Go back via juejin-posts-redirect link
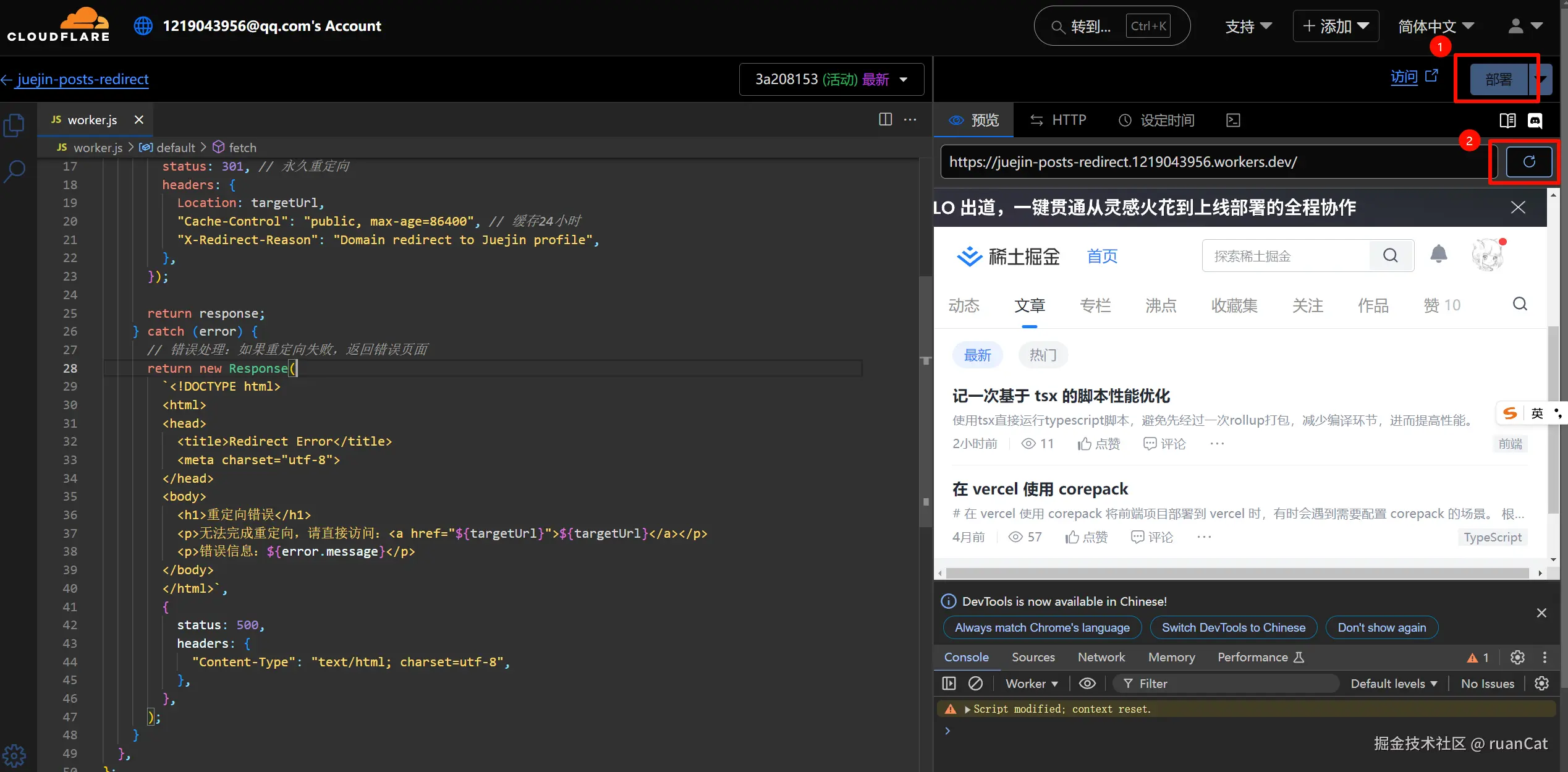Screen dimensions: 1568x772 [82, 79]
